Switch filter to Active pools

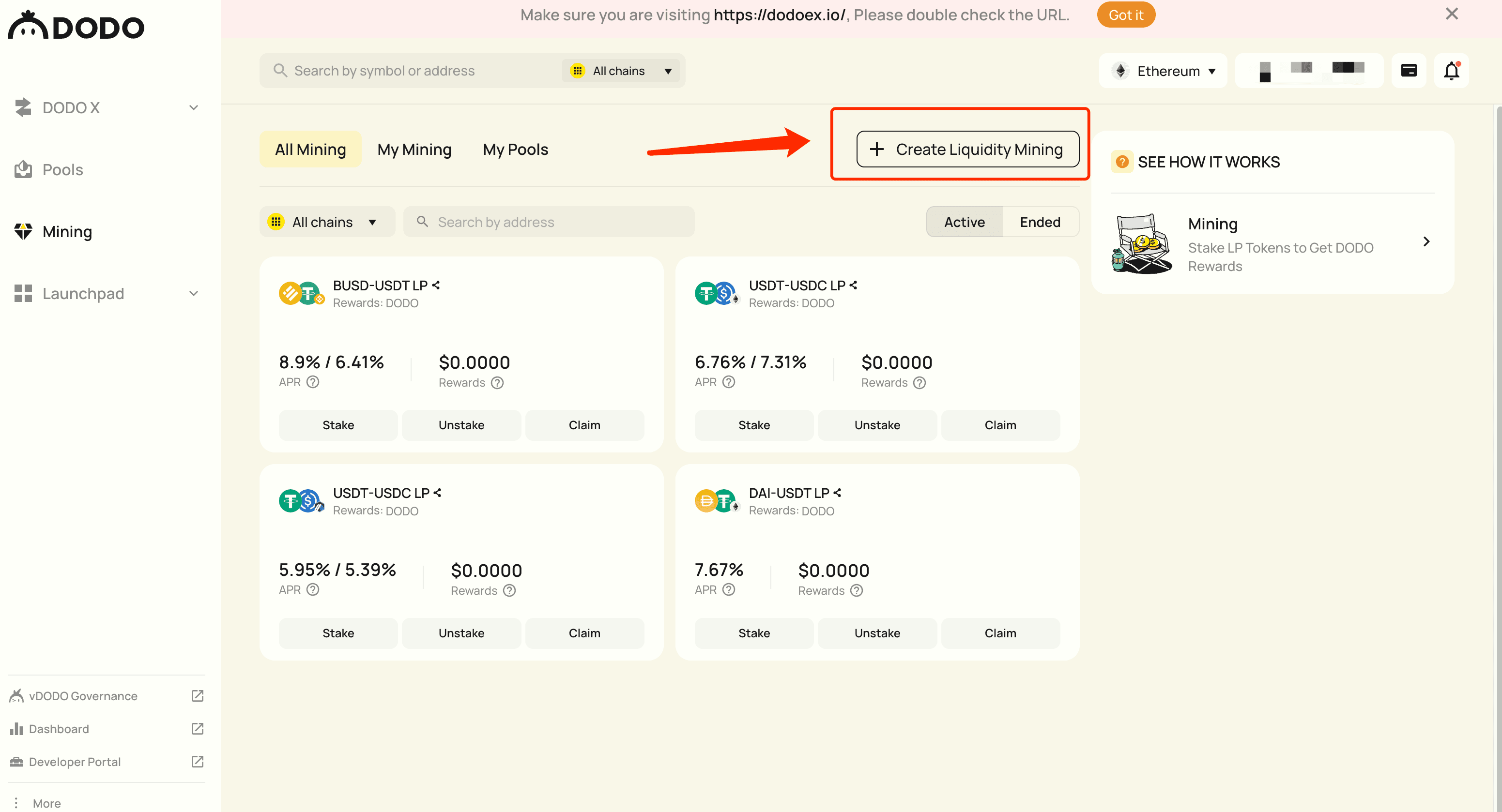965,222
